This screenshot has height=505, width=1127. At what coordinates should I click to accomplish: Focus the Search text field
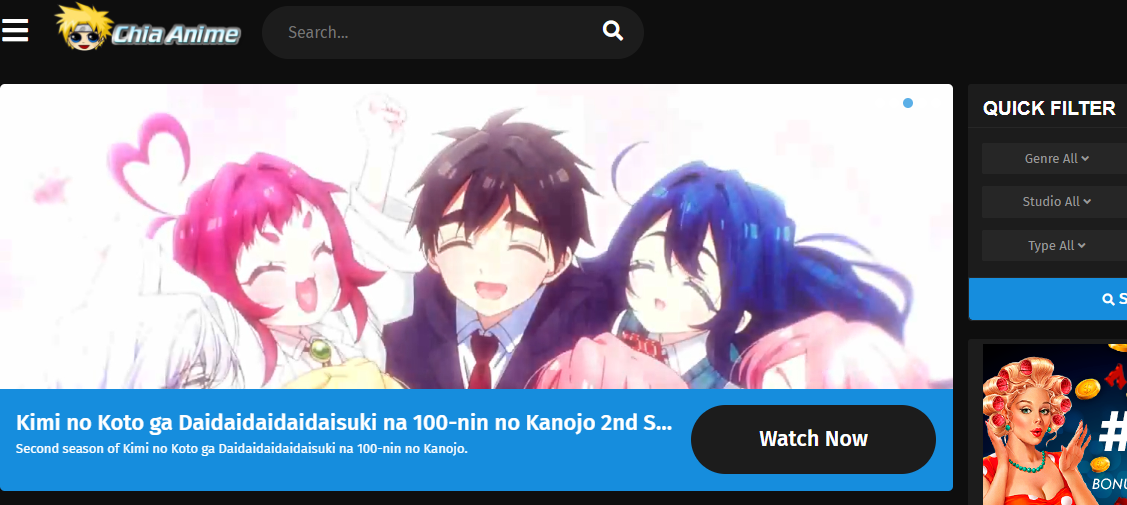click(438, 32)
